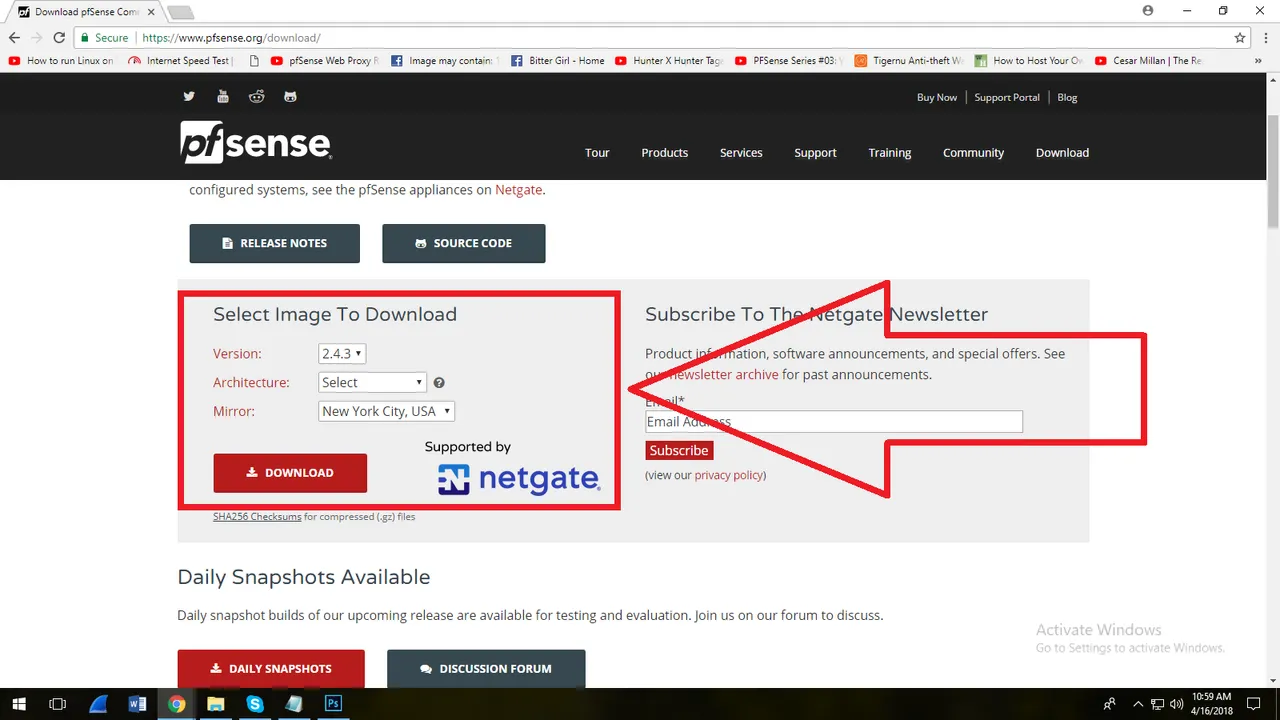Open Word from the taskbar
This screenshot has width=1280, height=720.
coord(137,704)
